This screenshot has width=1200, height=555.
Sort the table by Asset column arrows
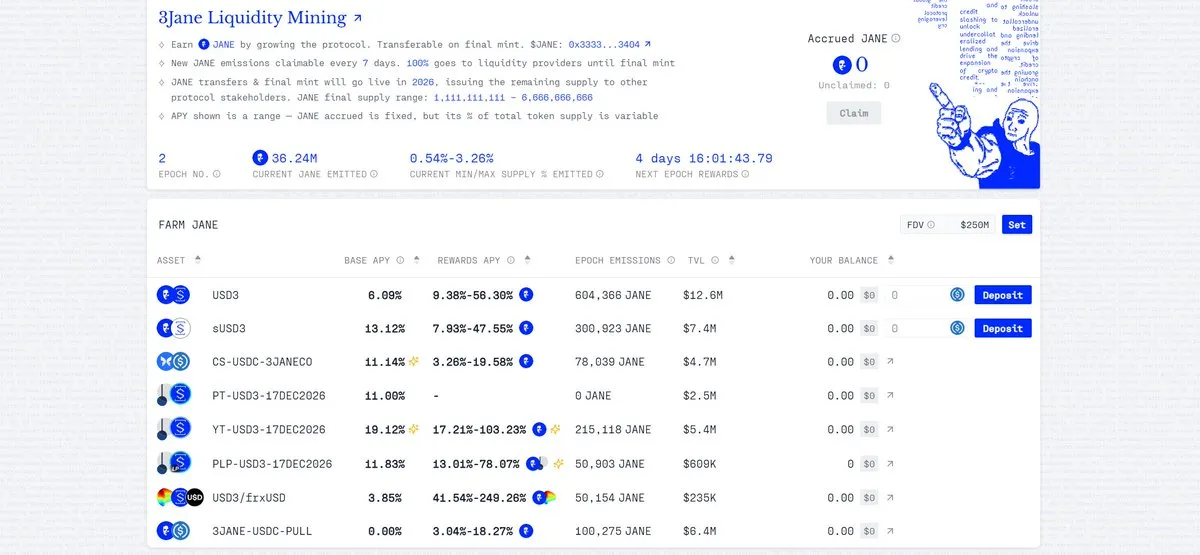pos(198,260)
